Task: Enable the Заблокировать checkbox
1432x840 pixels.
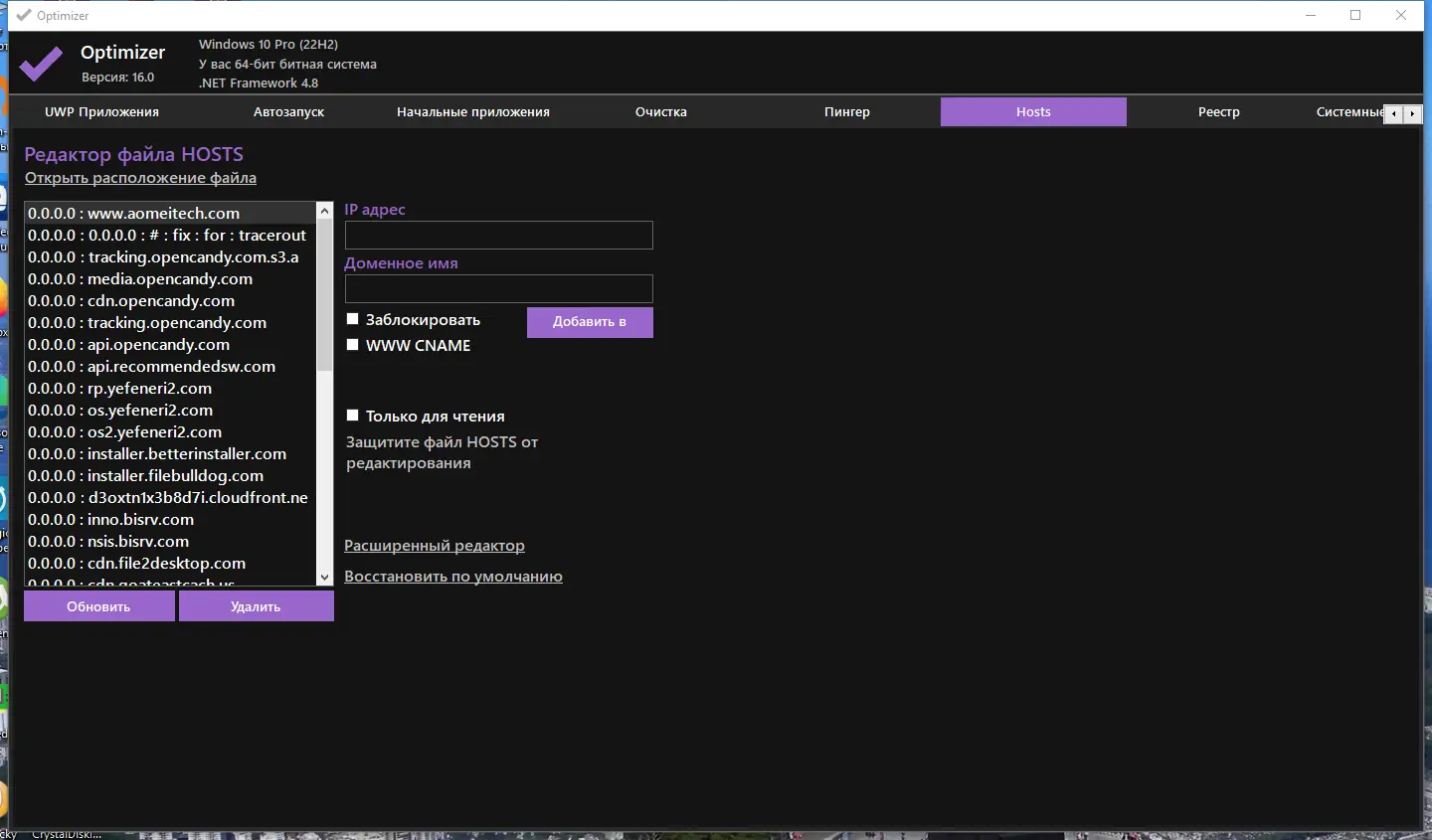Action: tap(352, 319)
